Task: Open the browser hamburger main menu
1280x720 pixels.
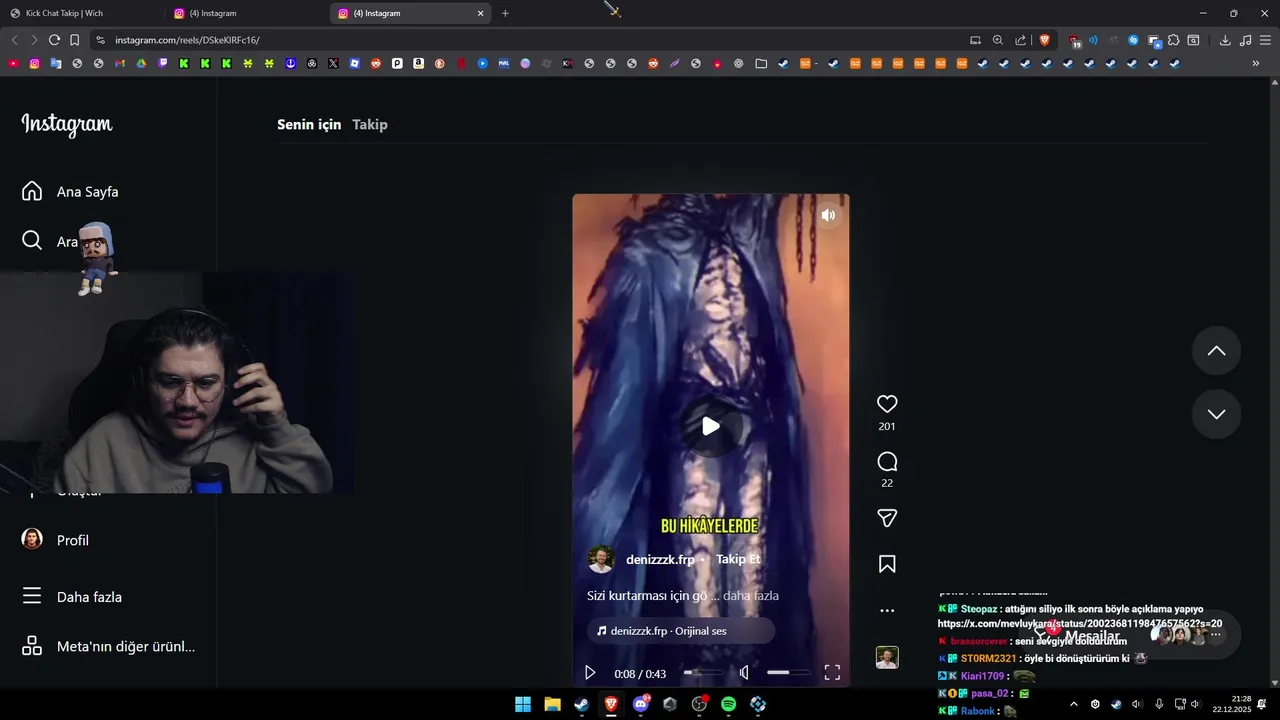Action: 1265,40
